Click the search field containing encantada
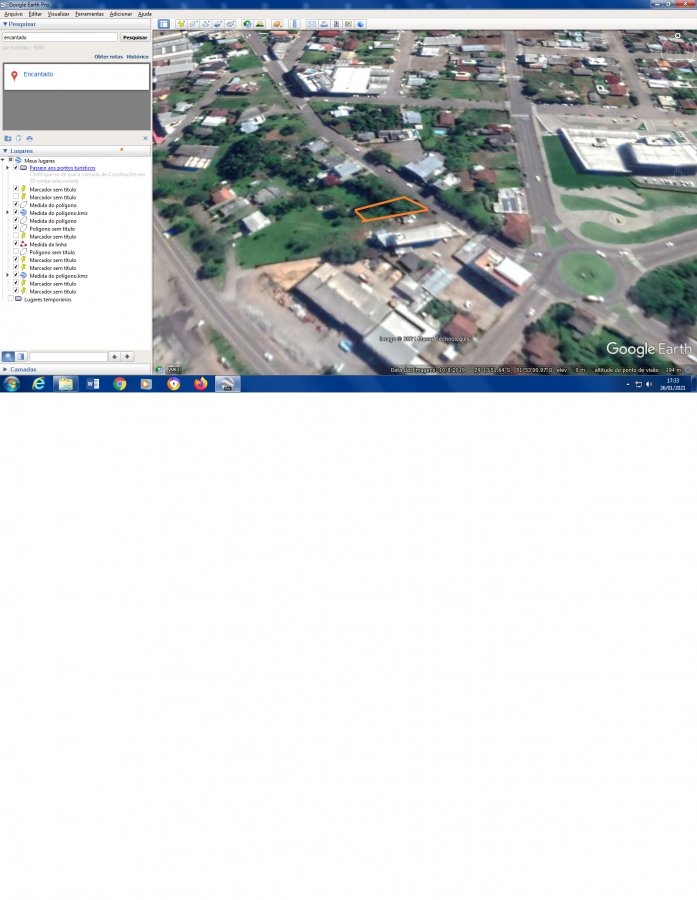Viewport: 697px width, 900px height. tap(59, 37)
